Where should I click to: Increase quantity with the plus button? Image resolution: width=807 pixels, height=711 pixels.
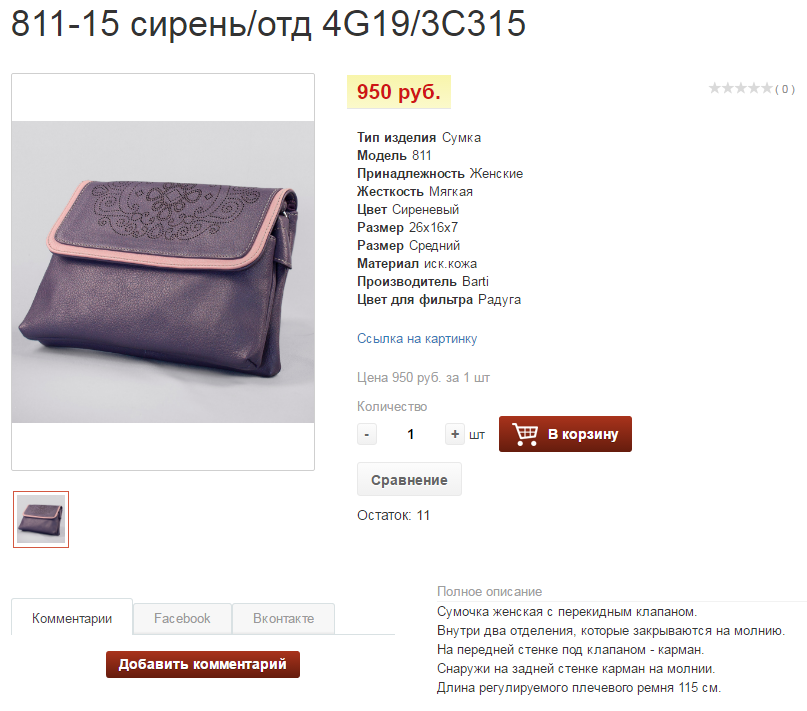pos(455,434)
